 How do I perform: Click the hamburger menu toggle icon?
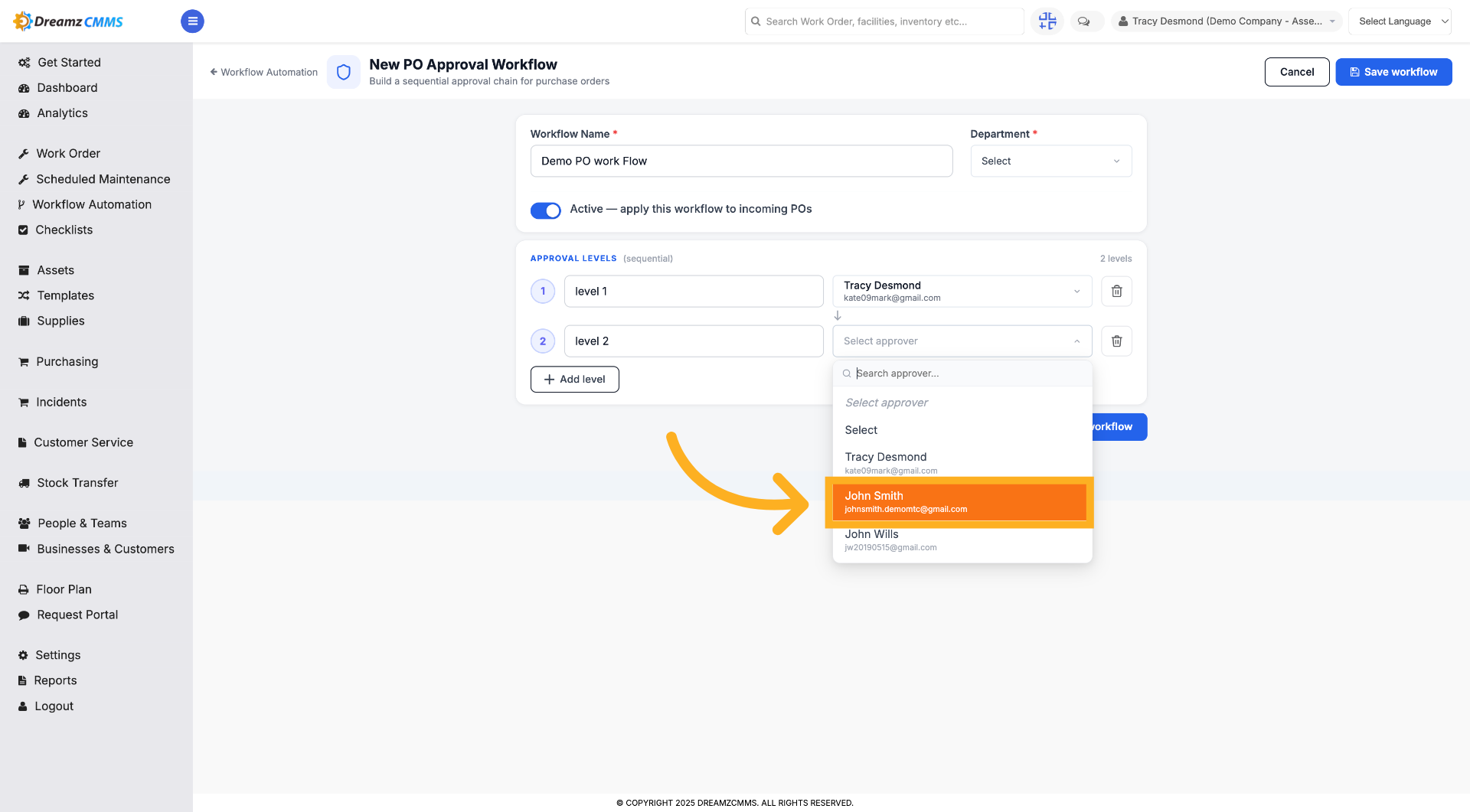(x=192, y=21)
